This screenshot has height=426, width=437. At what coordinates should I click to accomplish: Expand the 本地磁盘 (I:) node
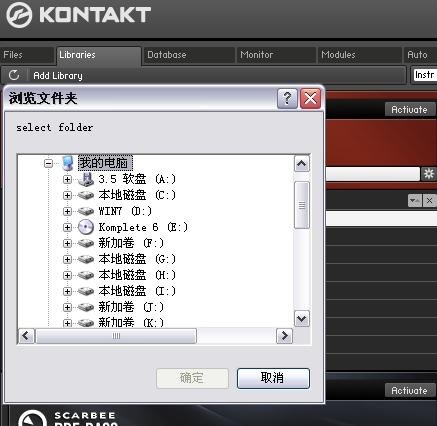click(x=67, y=291)
